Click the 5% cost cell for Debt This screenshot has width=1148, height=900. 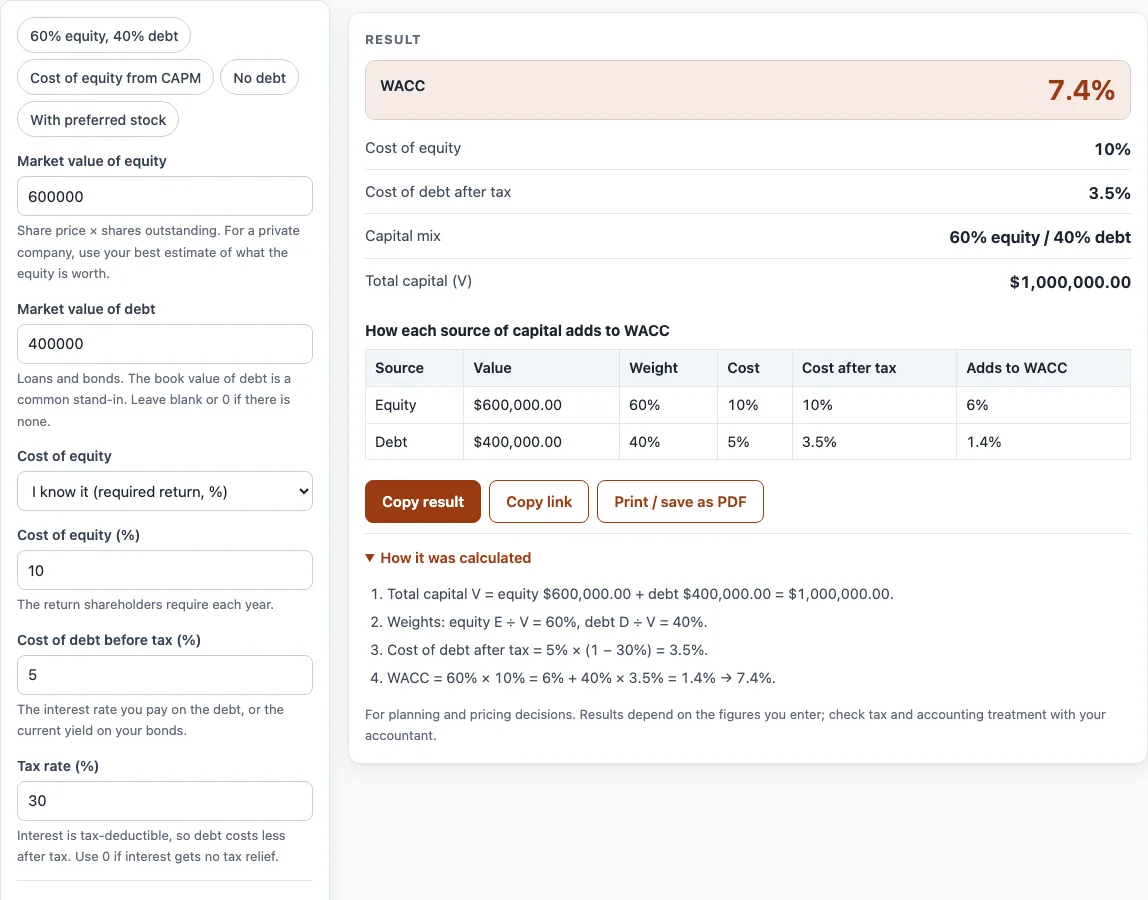point(755,442)
